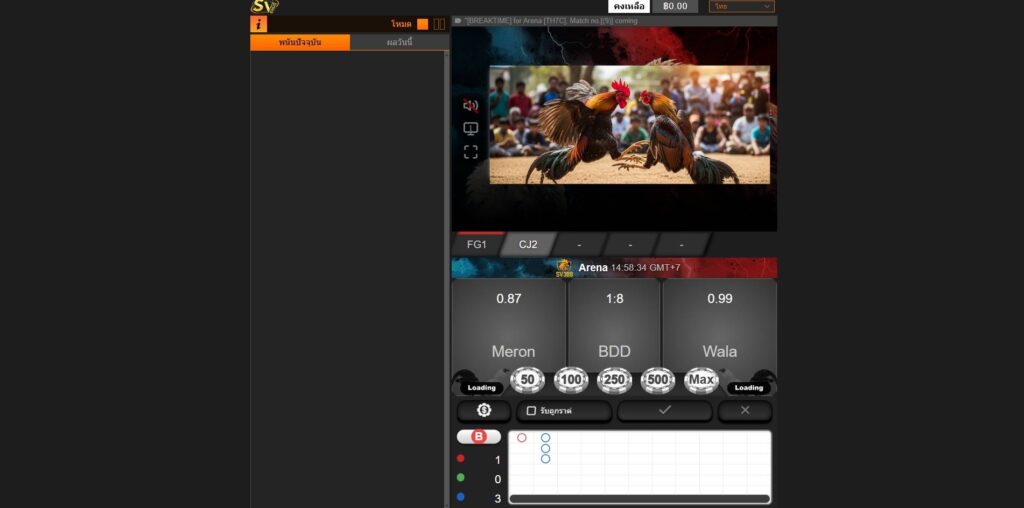
Task: Enter fullscreen mode for the video
Action: coord(470,152)
